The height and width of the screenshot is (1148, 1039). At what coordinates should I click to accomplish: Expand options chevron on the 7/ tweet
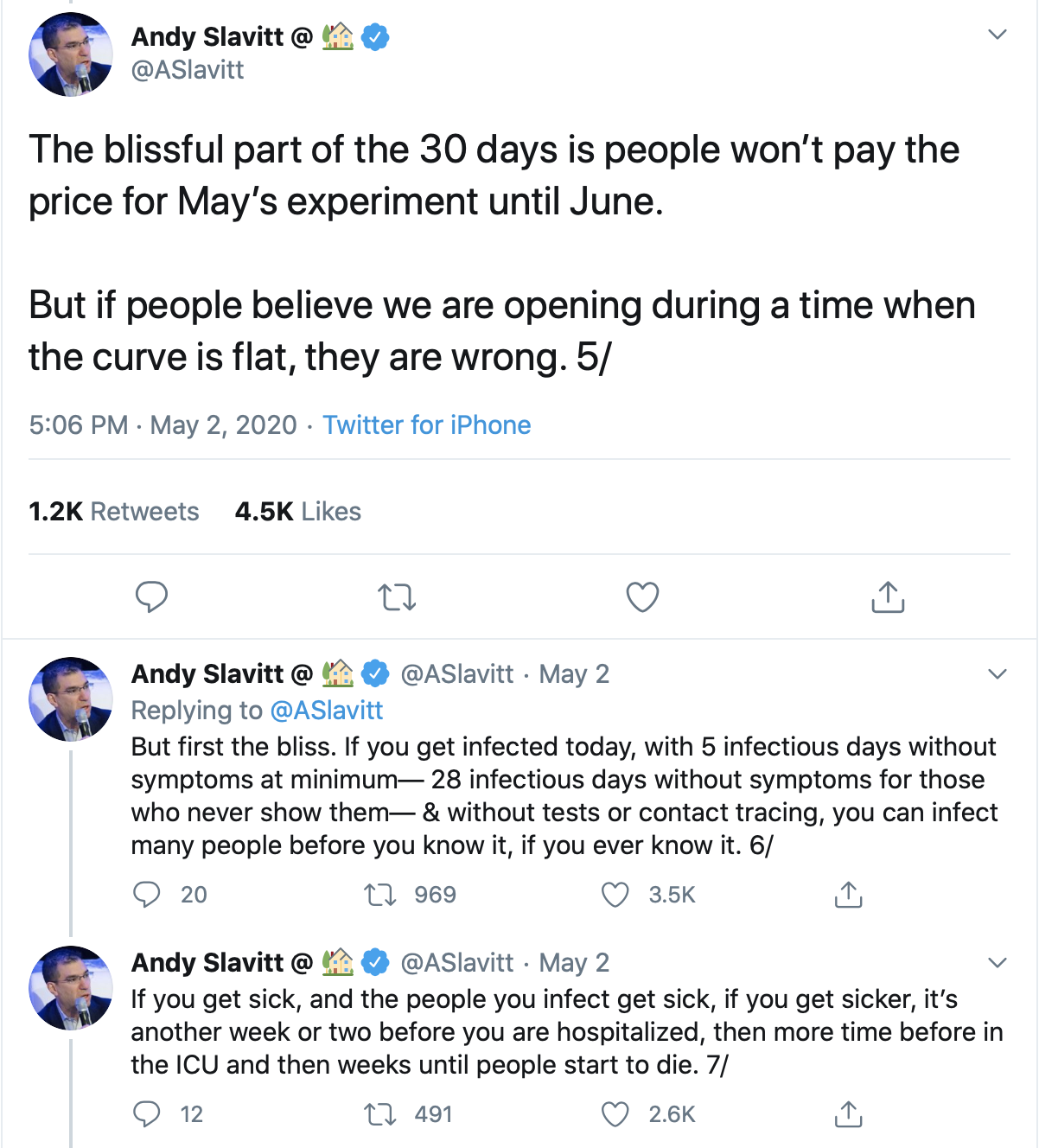(x=998, y=962)
